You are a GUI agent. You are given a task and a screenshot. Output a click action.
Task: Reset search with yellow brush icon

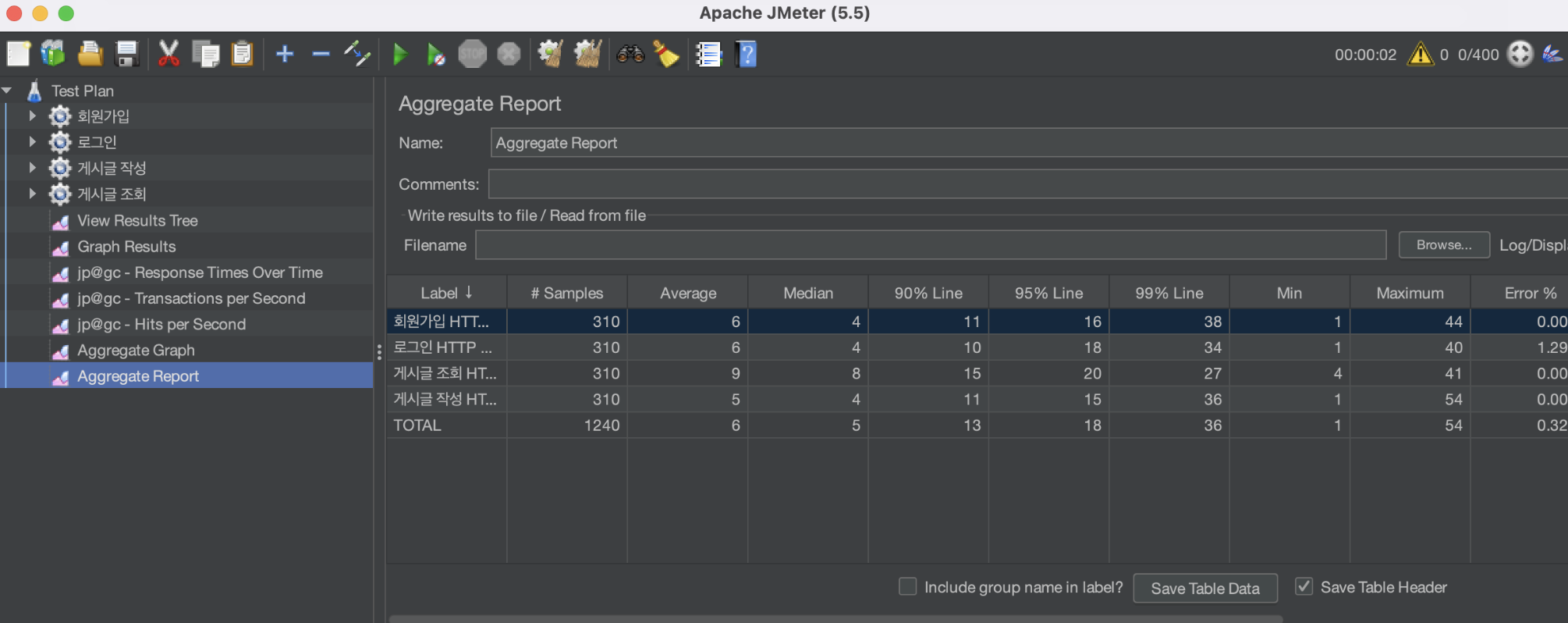[x=666, y=54]
